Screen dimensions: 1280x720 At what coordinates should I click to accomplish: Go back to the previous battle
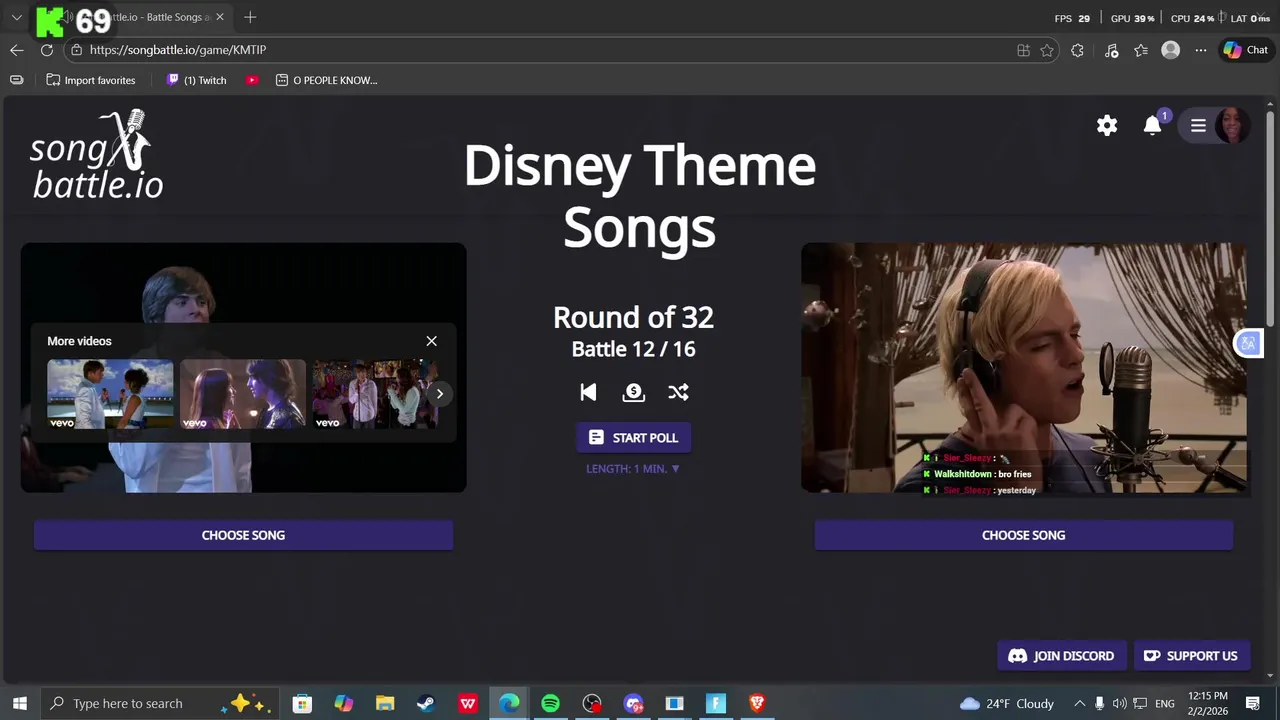[588, 392]
